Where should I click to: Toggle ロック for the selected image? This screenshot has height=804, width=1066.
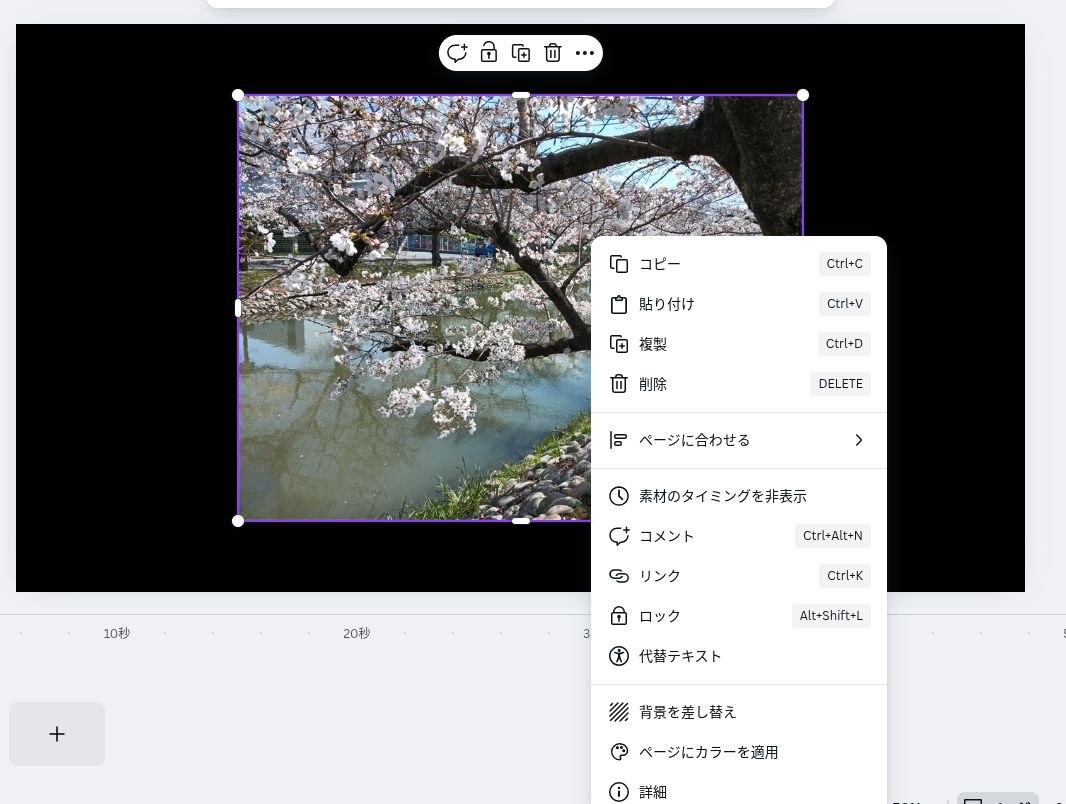[x=660, y=616]
